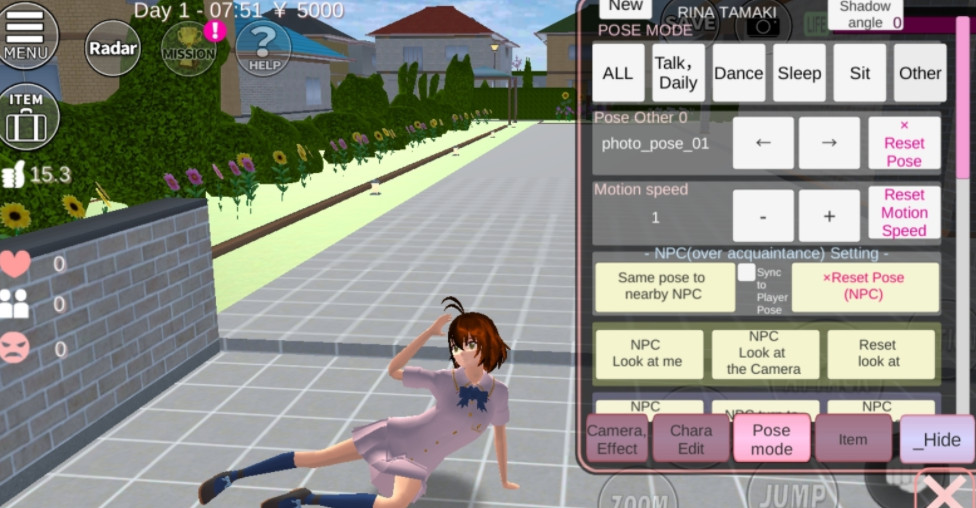Click Reset look at button
The width and height of the screenshot is (976, 508).
[x=880, y=354]
